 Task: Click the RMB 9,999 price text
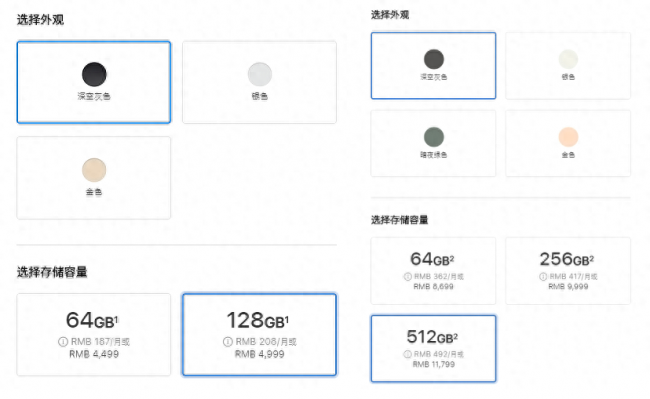pyautogui.click(x=568, y=286)
